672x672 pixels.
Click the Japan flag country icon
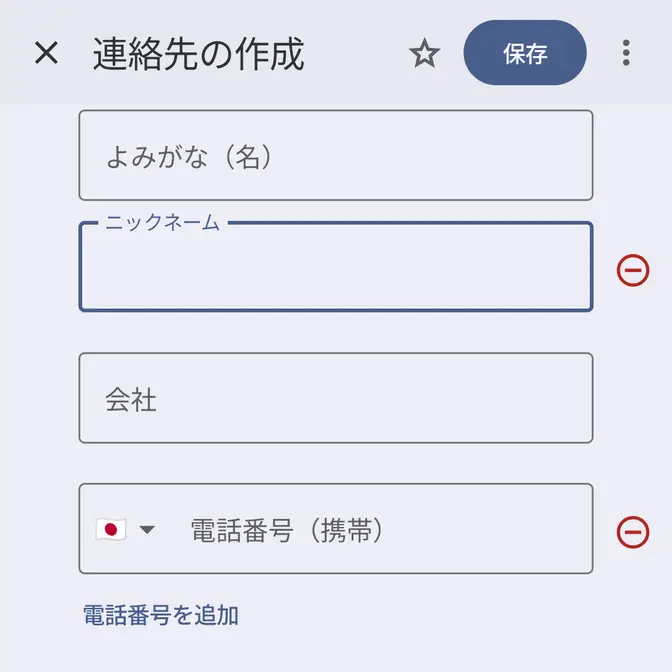click(x=111, y=530)
